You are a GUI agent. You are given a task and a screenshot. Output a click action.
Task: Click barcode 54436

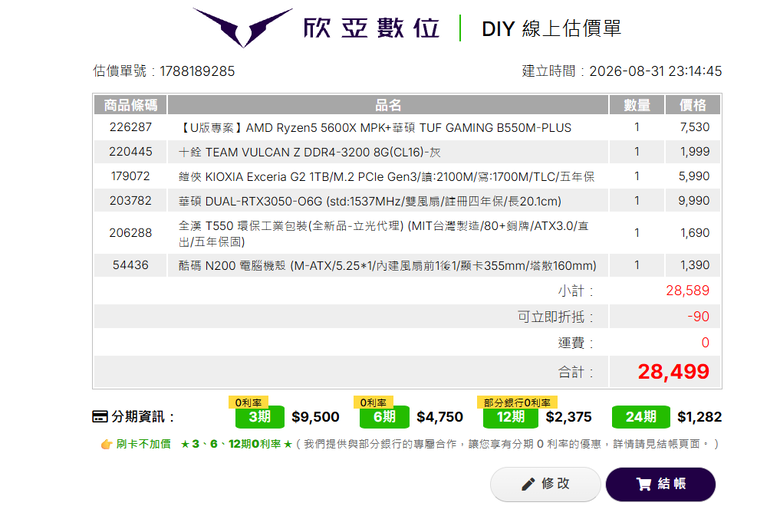(130, 265)
